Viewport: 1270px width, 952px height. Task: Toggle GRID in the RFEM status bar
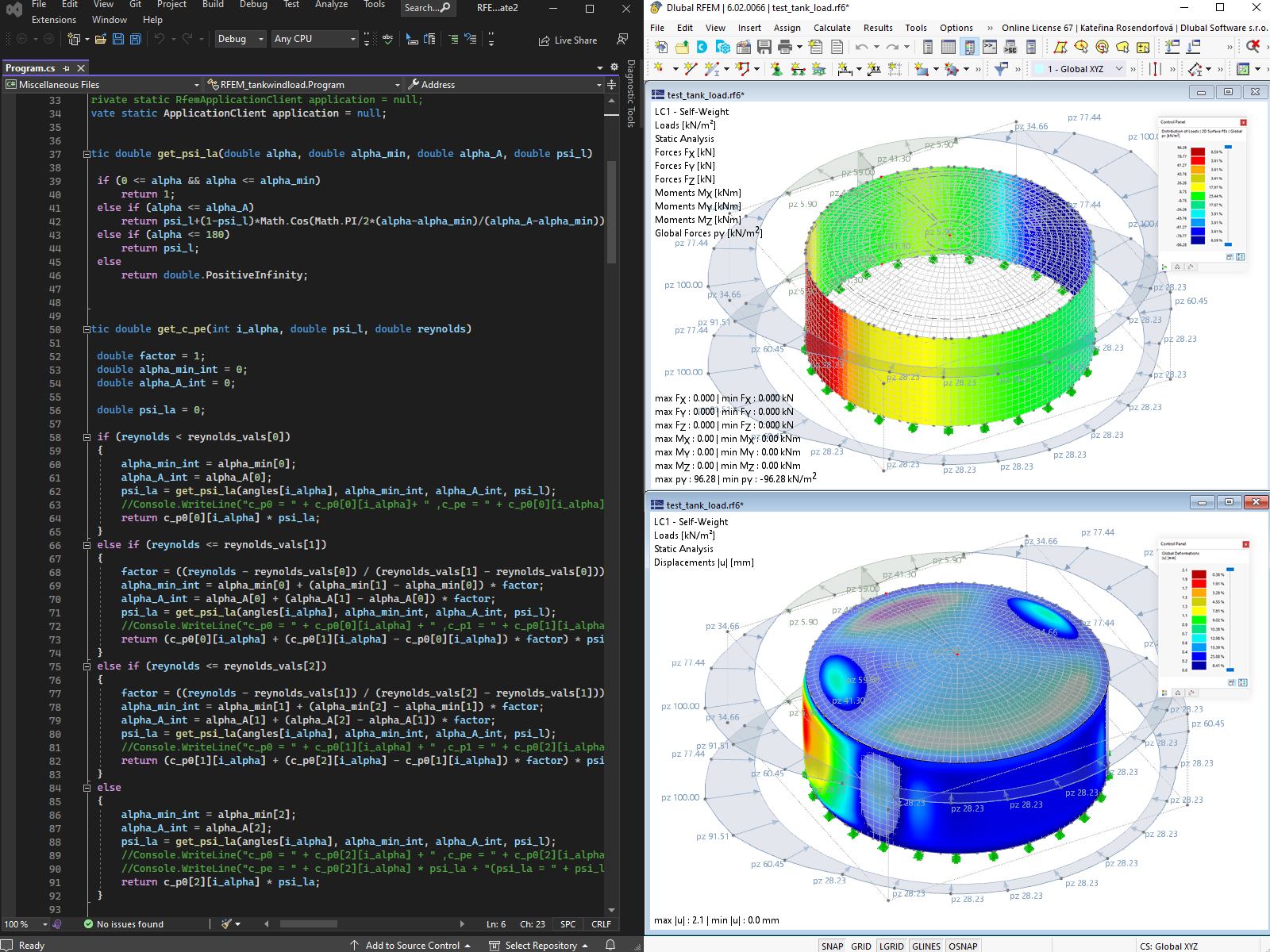(860, 946)
